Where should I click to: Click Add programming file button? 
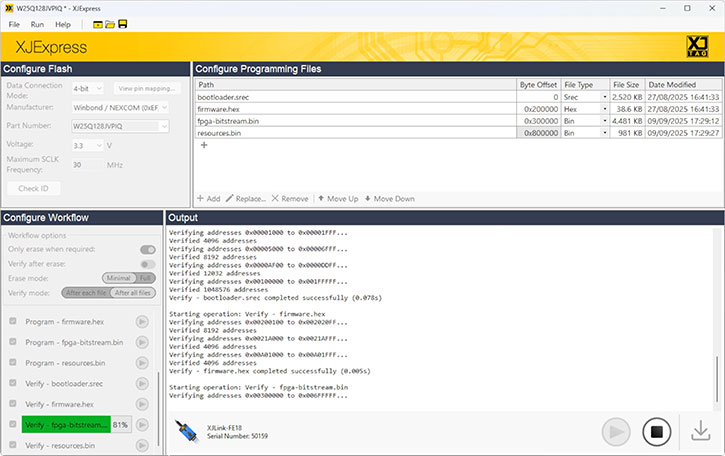[209, 199]
